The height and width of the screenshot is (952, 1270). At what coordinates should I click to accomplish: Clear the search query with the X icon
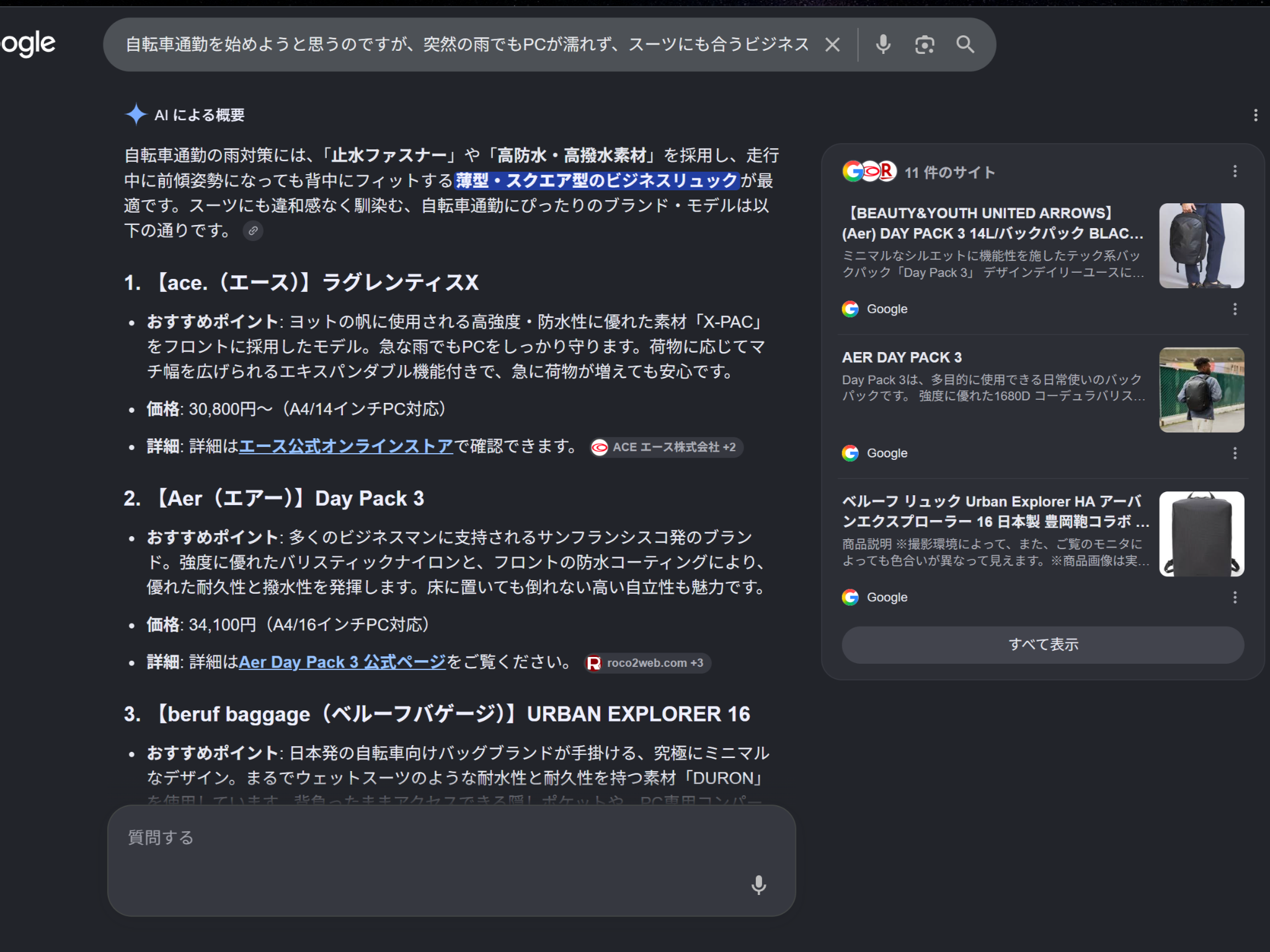point(832,45)
